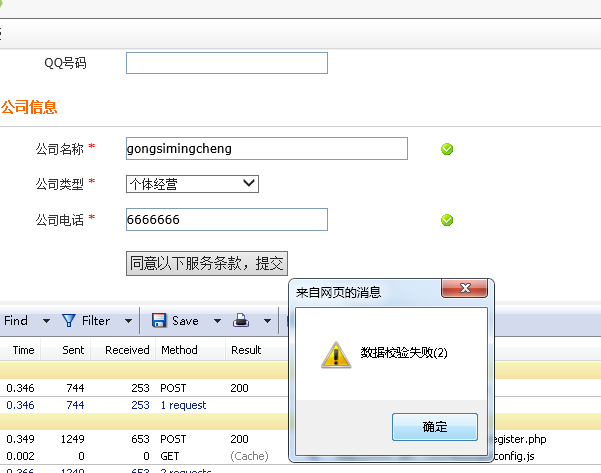Image resolution: width=601 pixels, height=473 pixels.
Task: Select the '1 request' summary row
Action: click(144, 405)
